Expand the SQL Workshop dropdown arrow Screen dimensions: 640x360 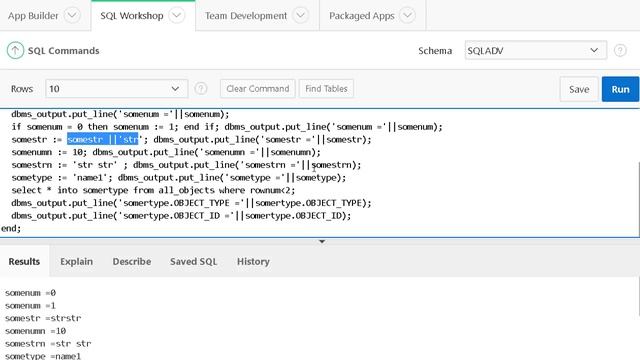click(177, 16)
